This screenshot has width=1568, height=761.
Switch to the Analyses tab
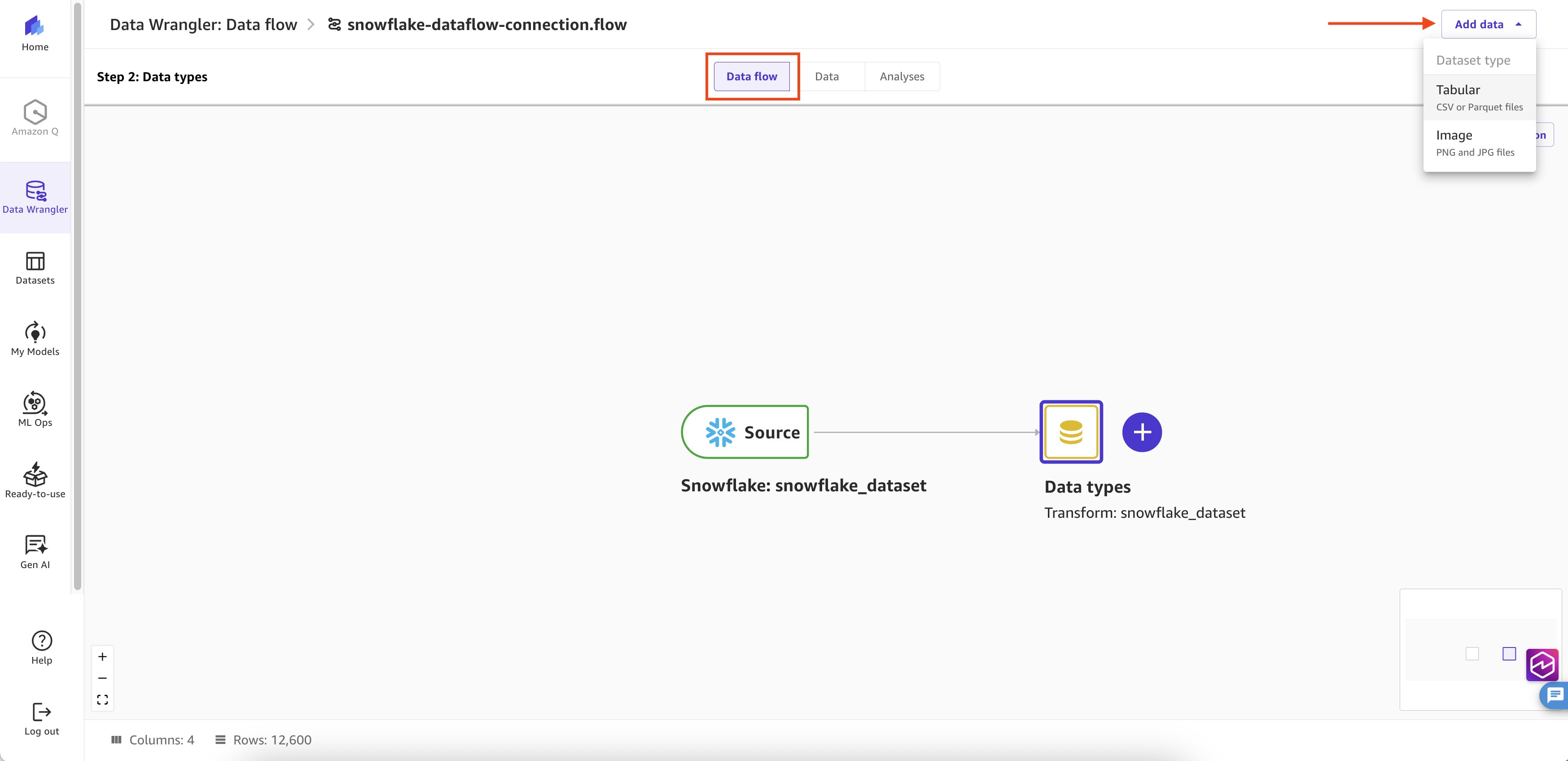[x=902, y=76]
